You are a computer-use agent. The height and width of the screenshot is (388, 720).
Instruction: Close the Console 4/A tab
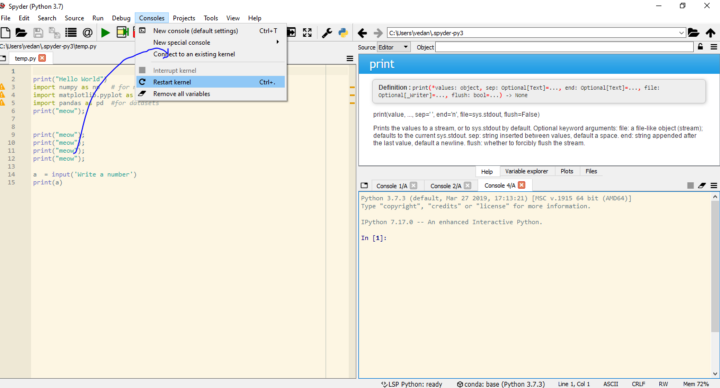(x=522, y=185)
